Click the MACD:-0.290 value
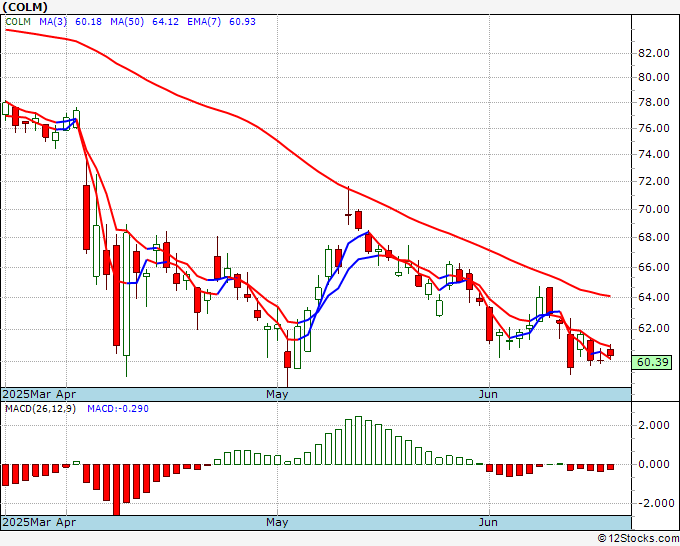Viewport: 680px width, 546px height. pyautogui.click(x=118, y=409)
